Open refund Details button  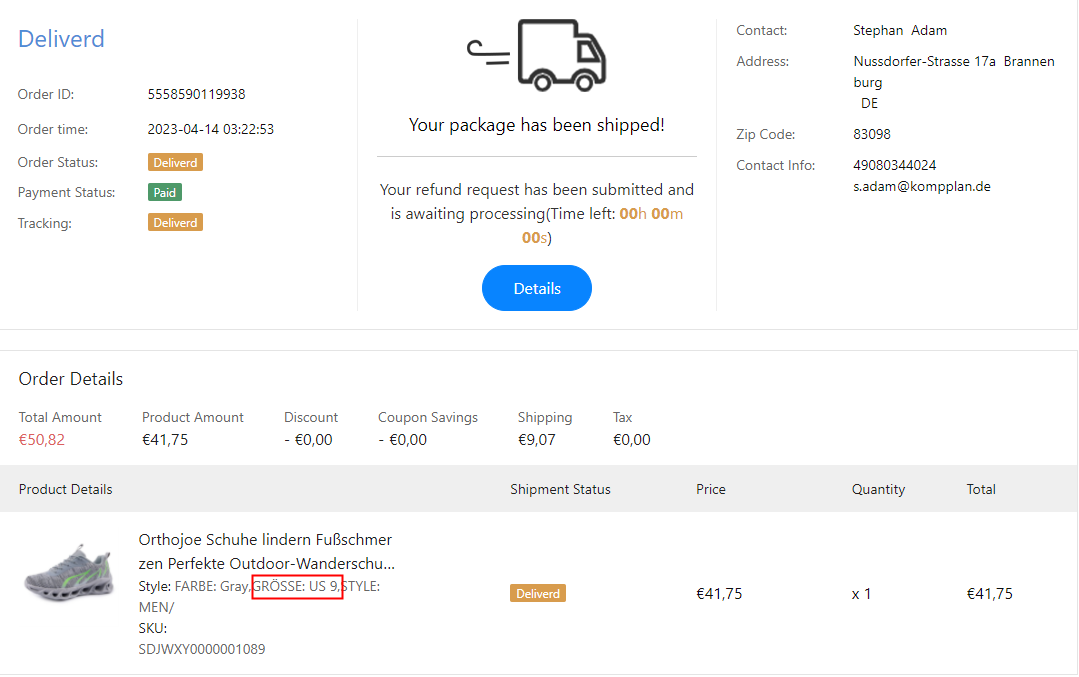537,288
